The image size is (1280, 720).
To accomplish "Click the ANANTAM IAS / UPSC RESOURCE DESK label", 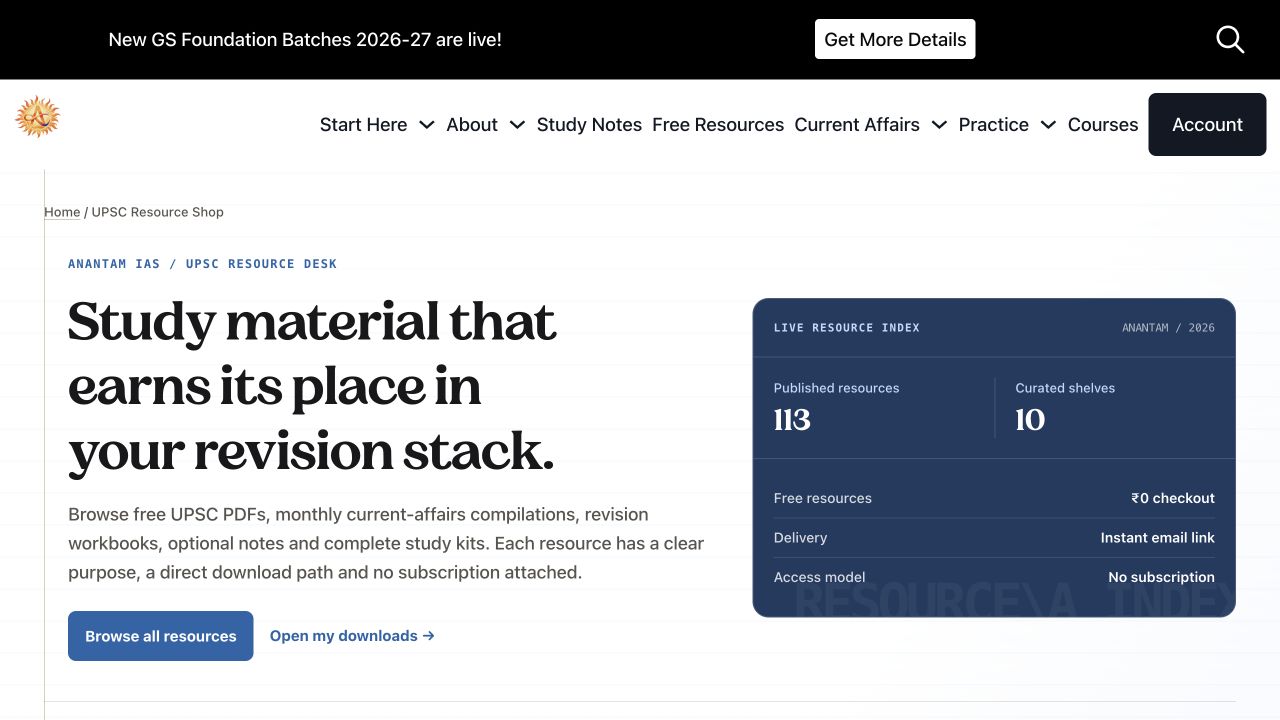I will (x=202, y=264).
